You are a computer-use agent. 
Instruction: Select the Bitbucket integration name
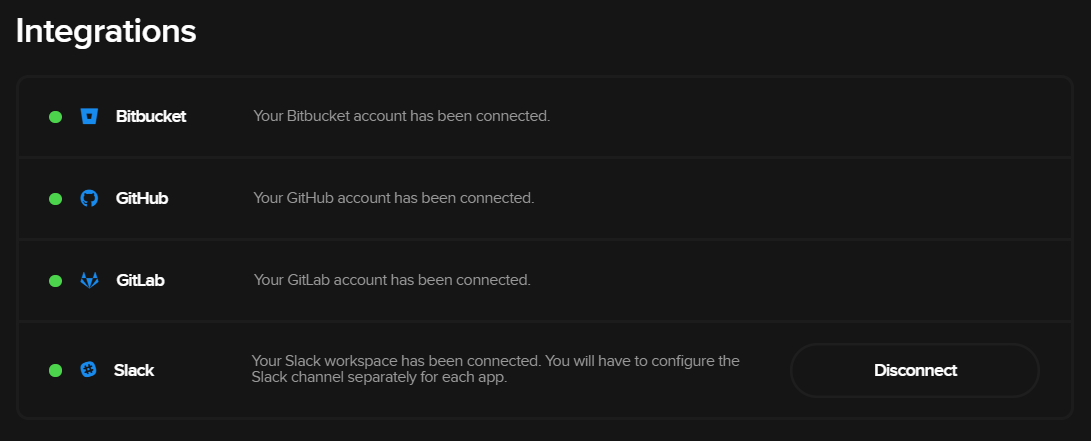(x=151, y=116)
